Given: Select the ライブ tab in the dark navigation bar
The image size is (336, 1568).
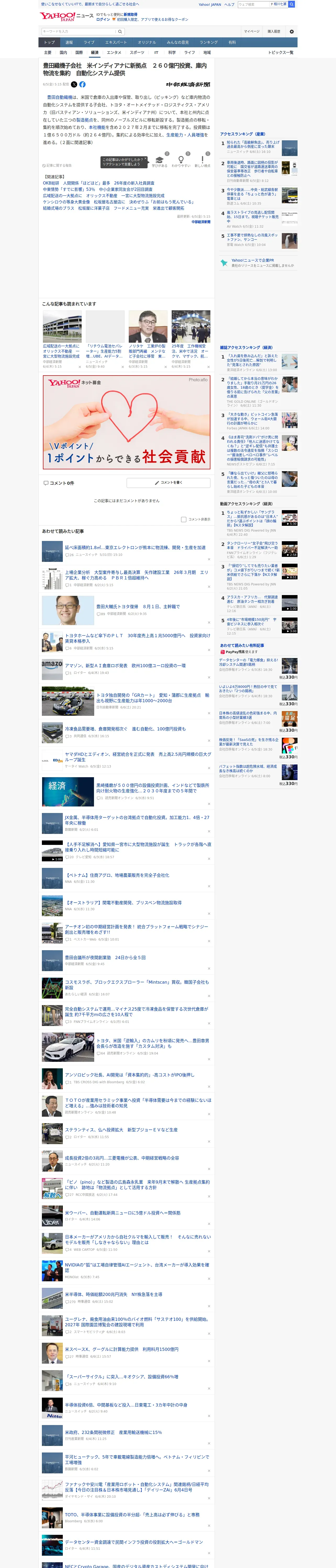Looking at the screenshot, I should pos(89,43).
